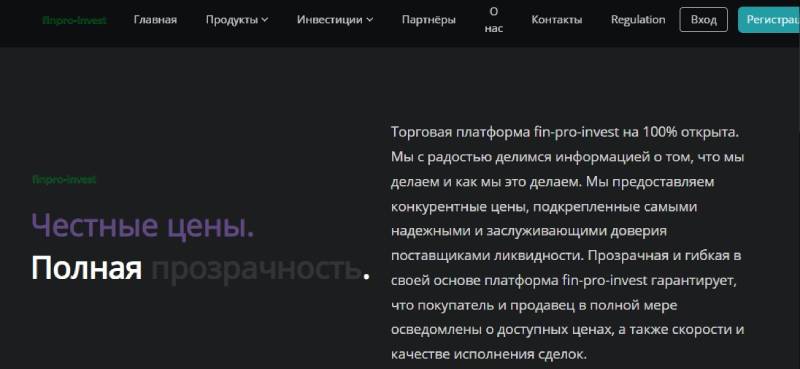This screenshot has width=800, height=369.
Task: Click the heading word Полная
Action: point(86,268)
